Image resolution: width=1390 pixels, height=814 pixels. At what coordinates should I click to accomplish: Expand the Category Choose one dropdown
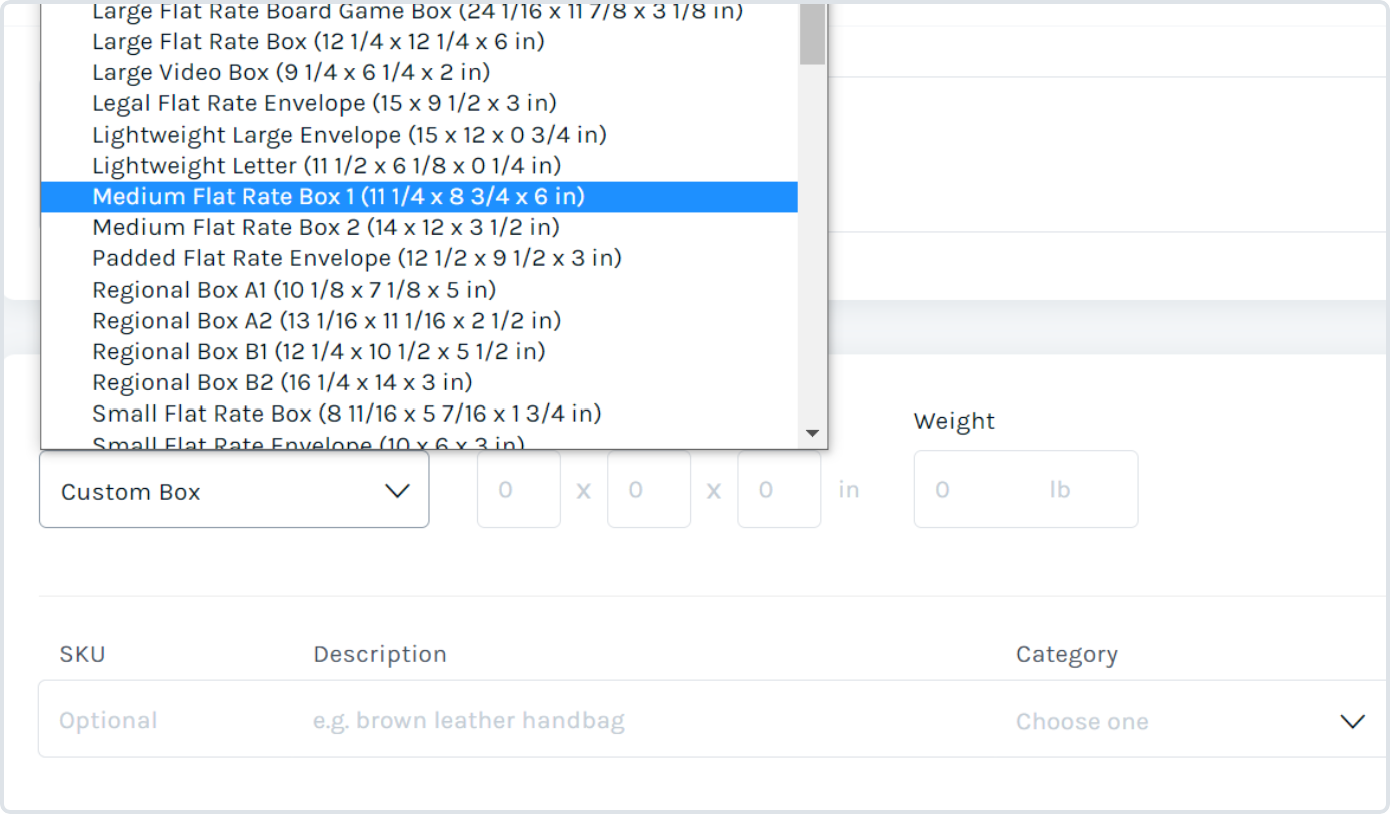coord(1190,721)
